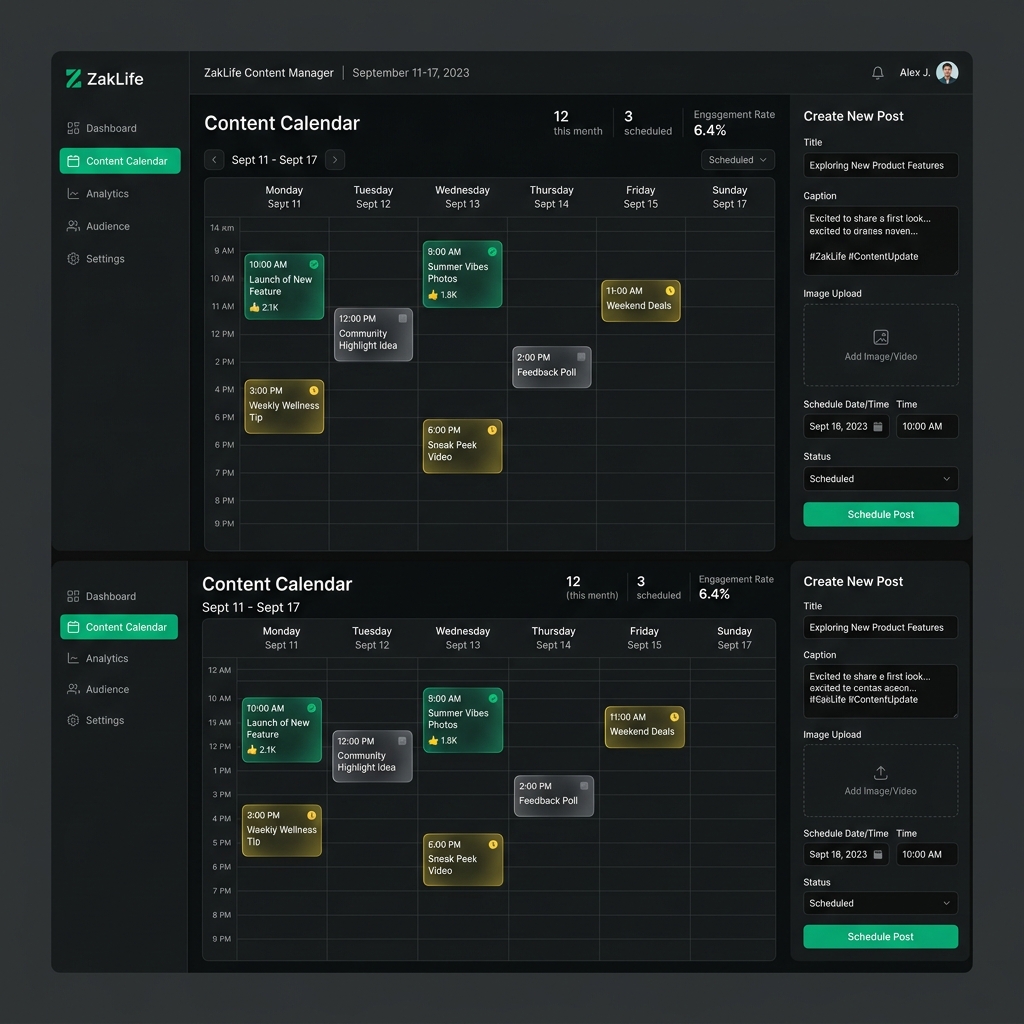The height and width of the screenshot is (1024, 1024).
Task: Click the clock icon on the lower Sneak Peek Video
Action: pyautogui.click(x=493, y=844)
